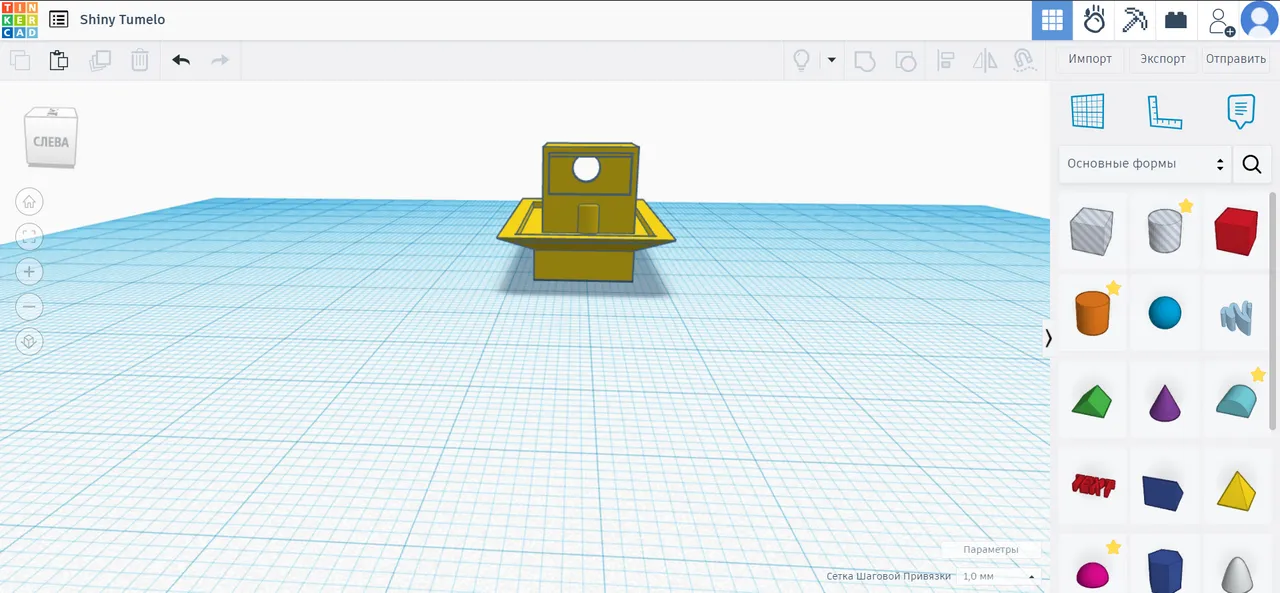The height and width of the screenshot is (593, 1280).
Task: Select the Home view button
Action: point(29,202)
